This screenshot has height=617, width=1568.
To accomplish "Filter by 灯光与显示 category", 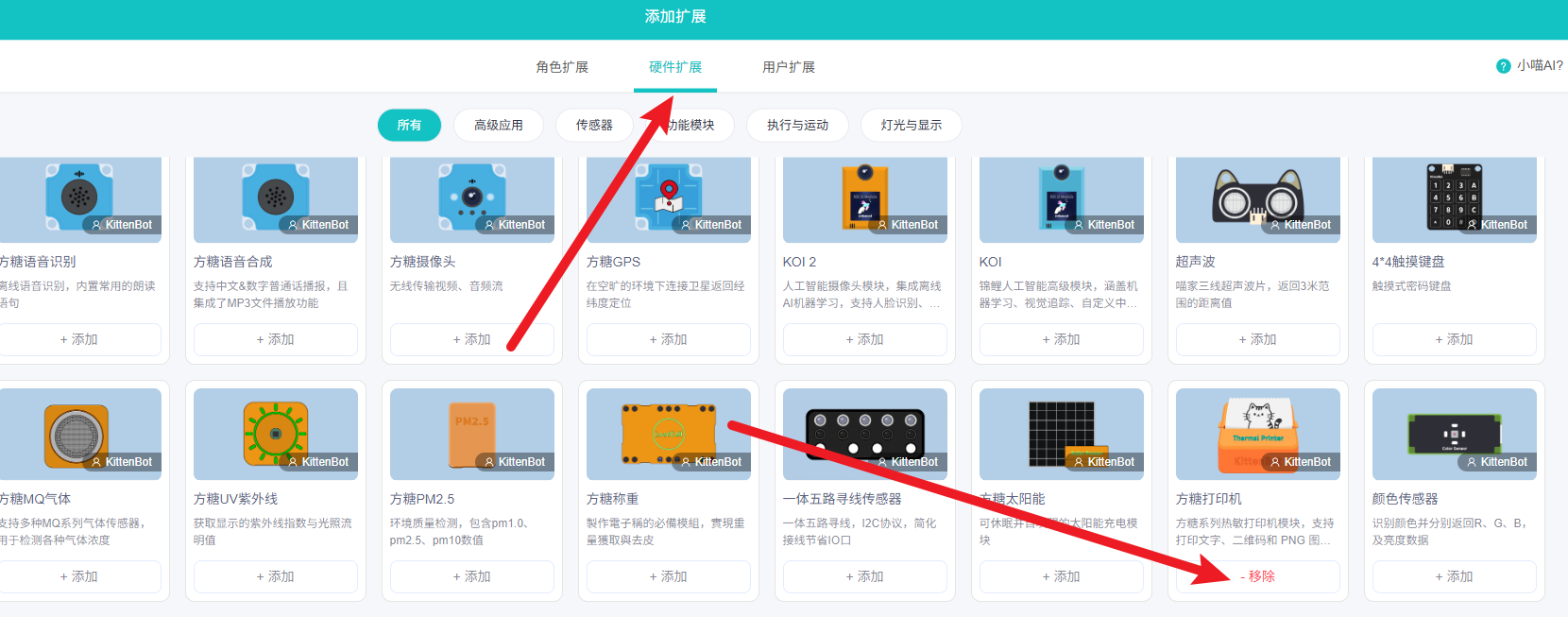I will [911, 125].
